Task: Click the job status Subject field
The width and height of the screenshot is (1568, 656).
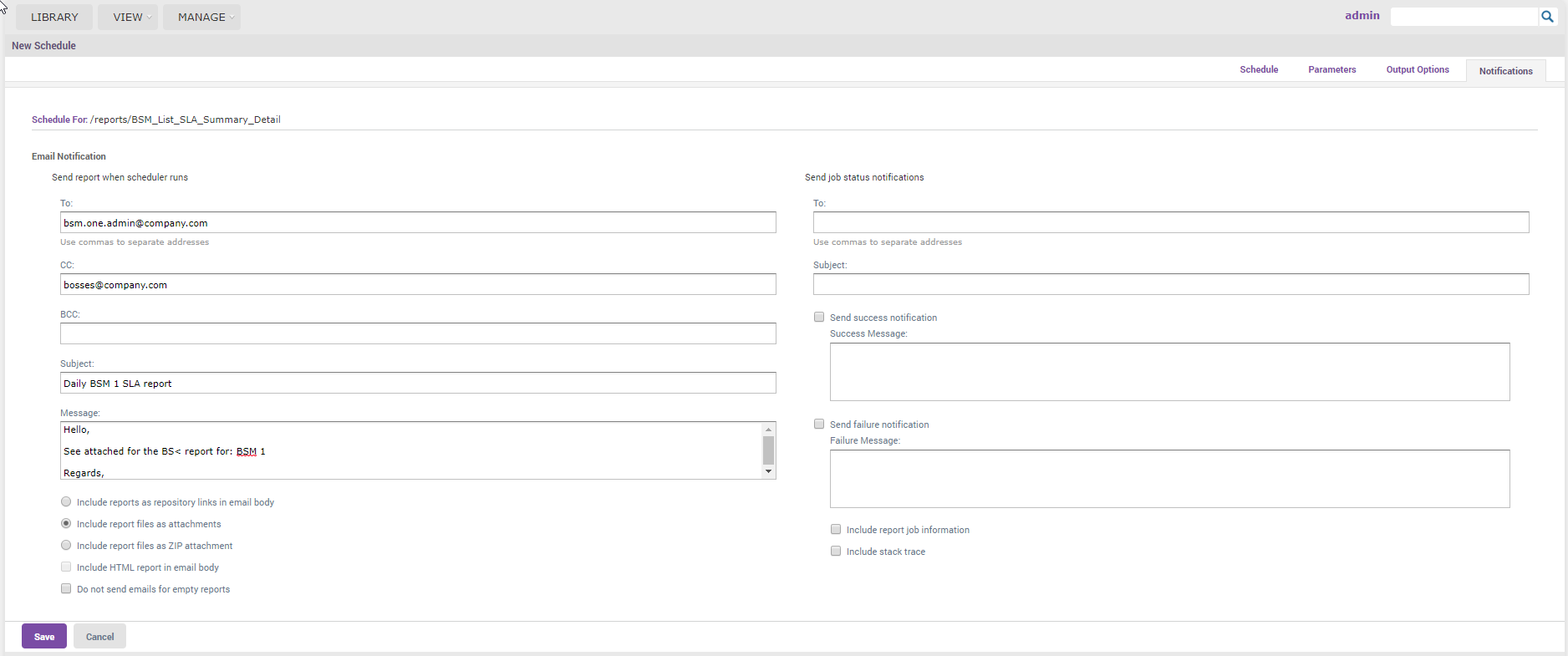Action: [x=1171, y=284]
